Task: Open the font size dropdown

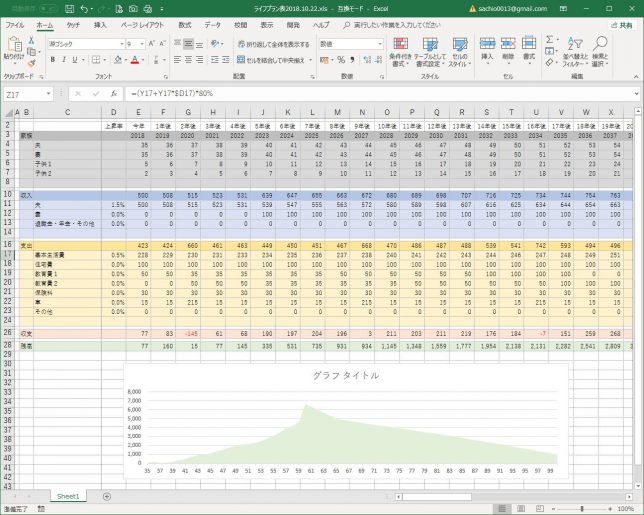Action: click(142, 44)
